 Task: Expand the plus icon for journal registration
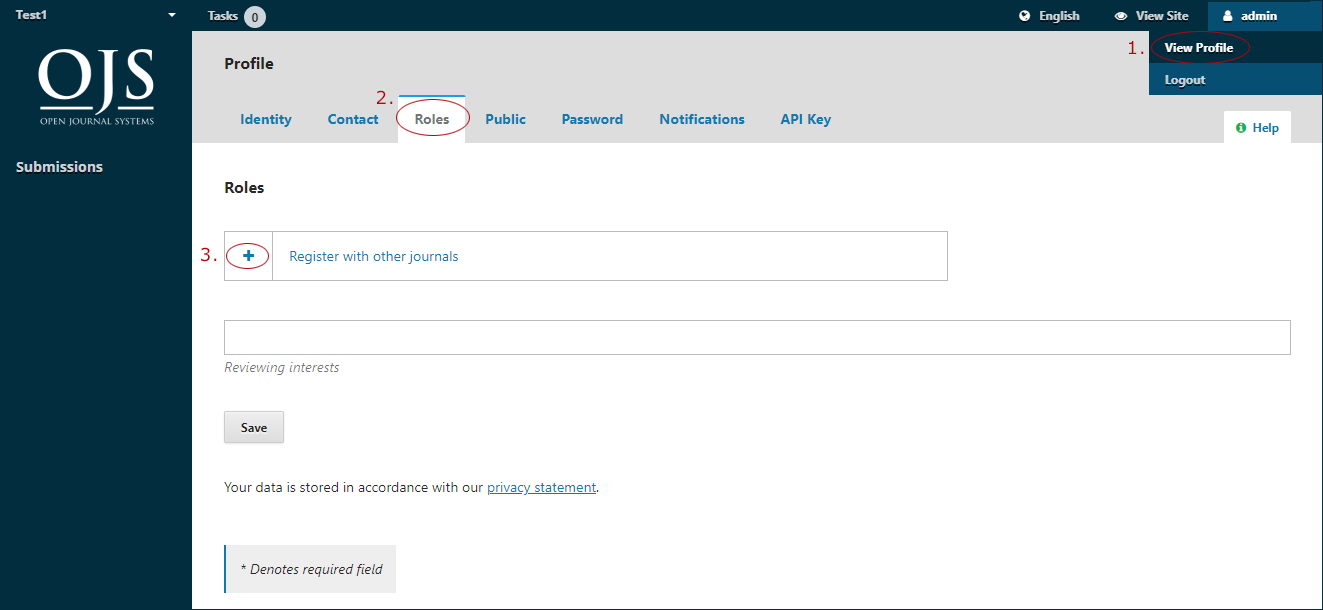249,256
